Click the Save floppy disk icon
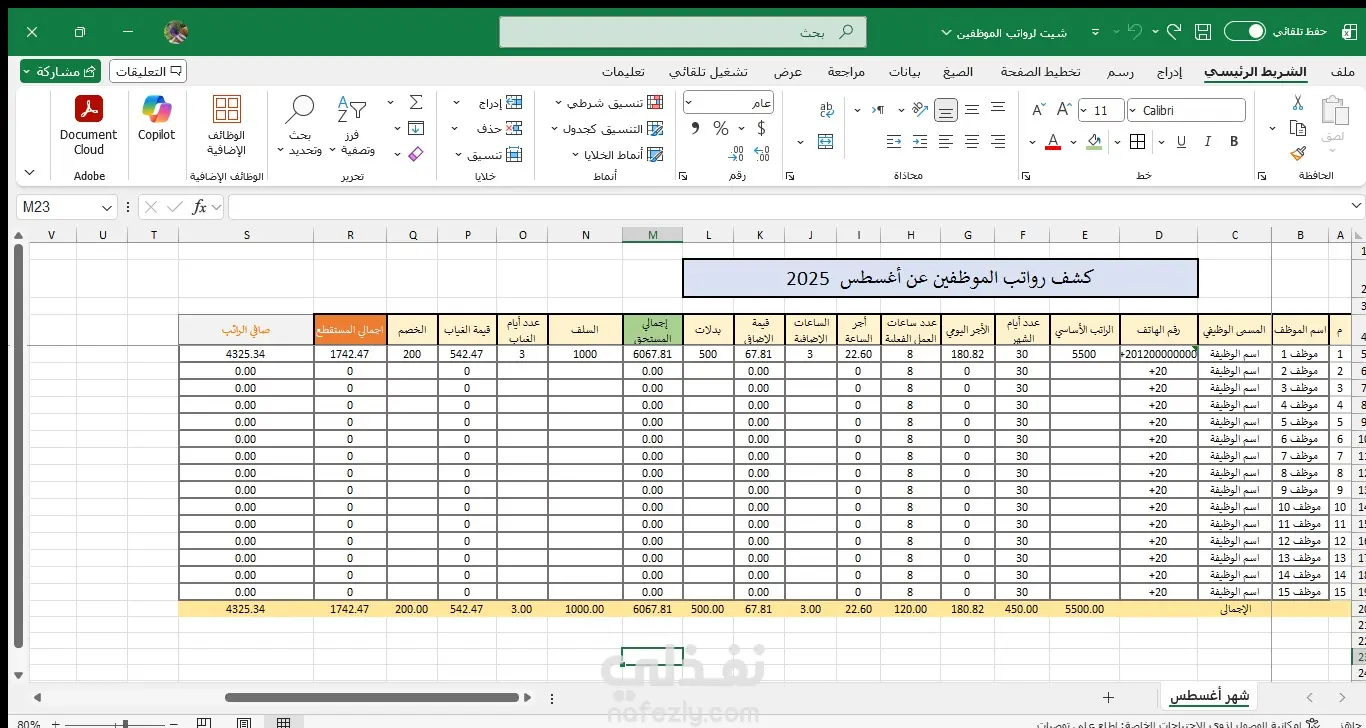This screenshot has width=1366, height=728. tap(1203, 32)
